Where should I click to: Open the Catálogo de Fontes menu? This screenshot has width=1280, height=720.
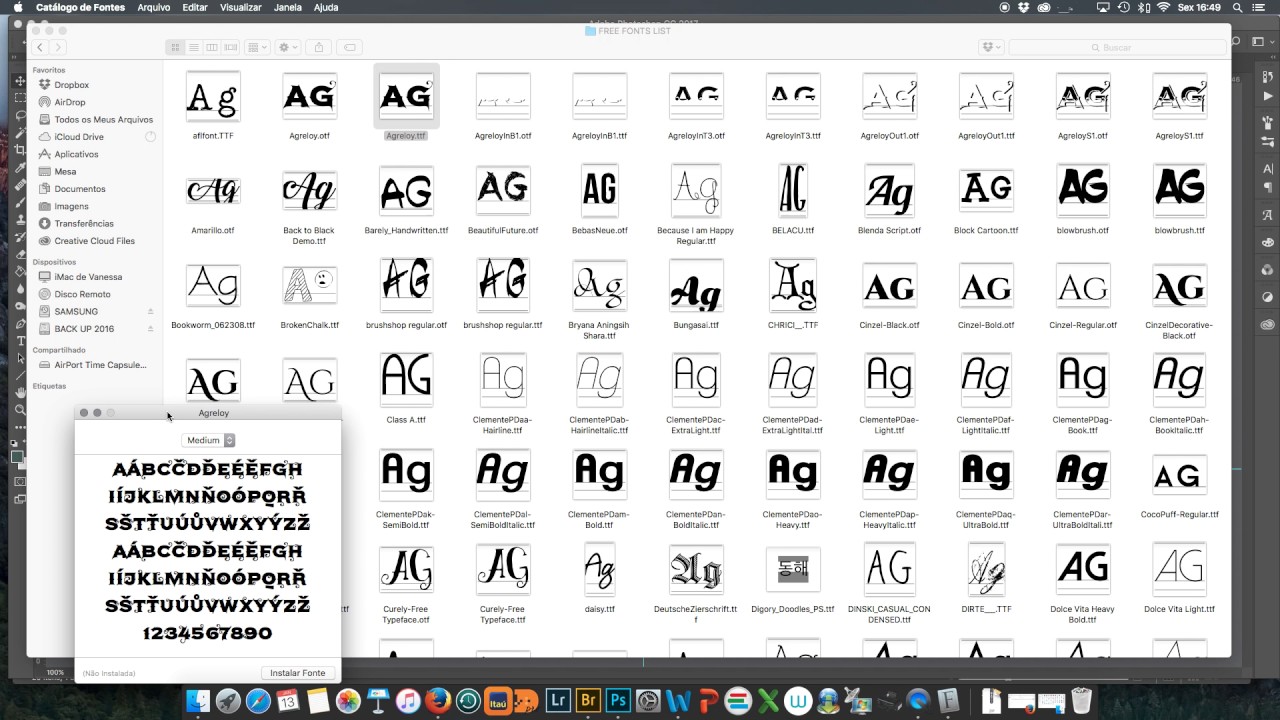(81, 7)
